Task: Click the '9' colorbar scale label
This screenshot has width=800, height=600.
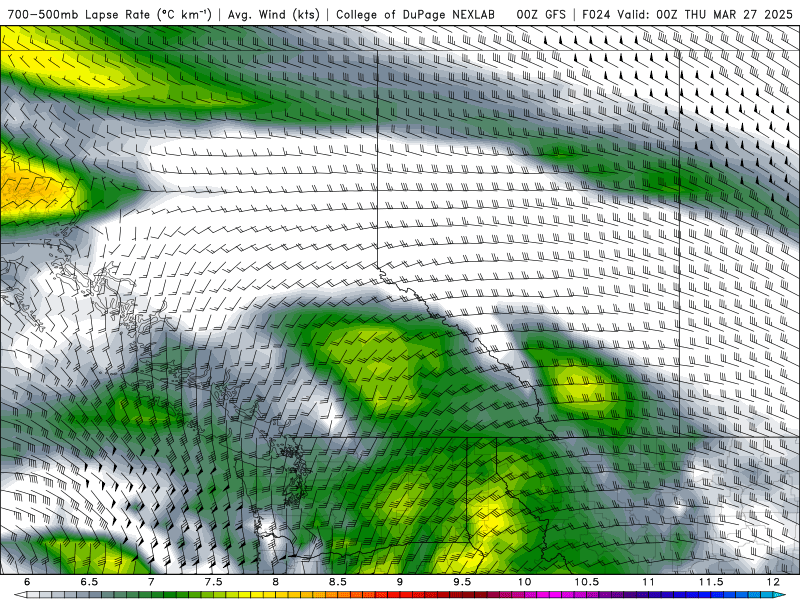Action: pos(399,582)
